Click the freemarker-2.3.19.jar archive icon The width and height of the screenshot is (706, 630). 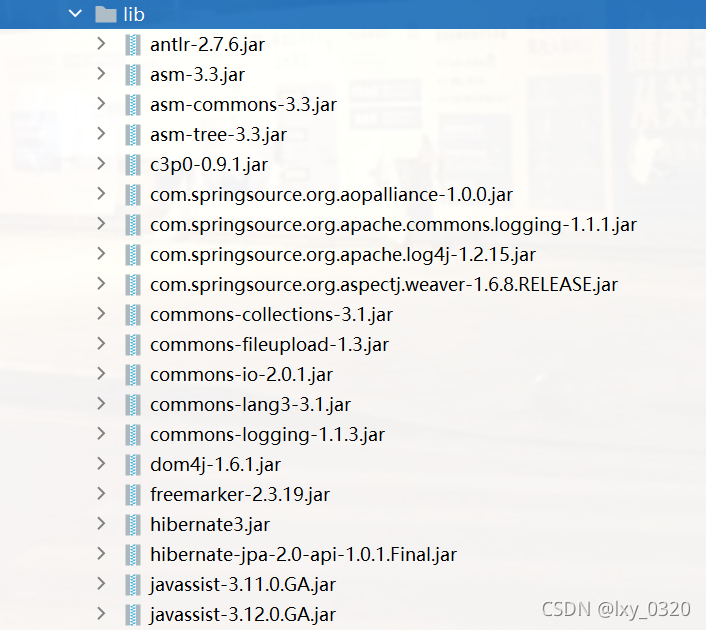[x=133, y=494]
